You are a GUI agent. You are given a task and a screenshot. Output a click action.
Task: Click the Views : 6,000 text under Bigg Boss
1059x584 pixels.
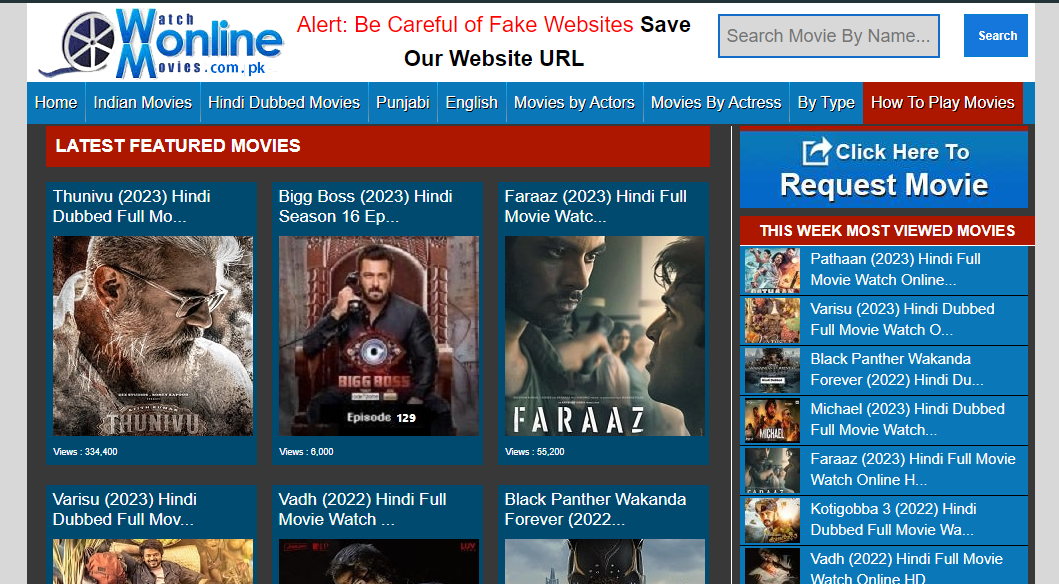[306, 452]
